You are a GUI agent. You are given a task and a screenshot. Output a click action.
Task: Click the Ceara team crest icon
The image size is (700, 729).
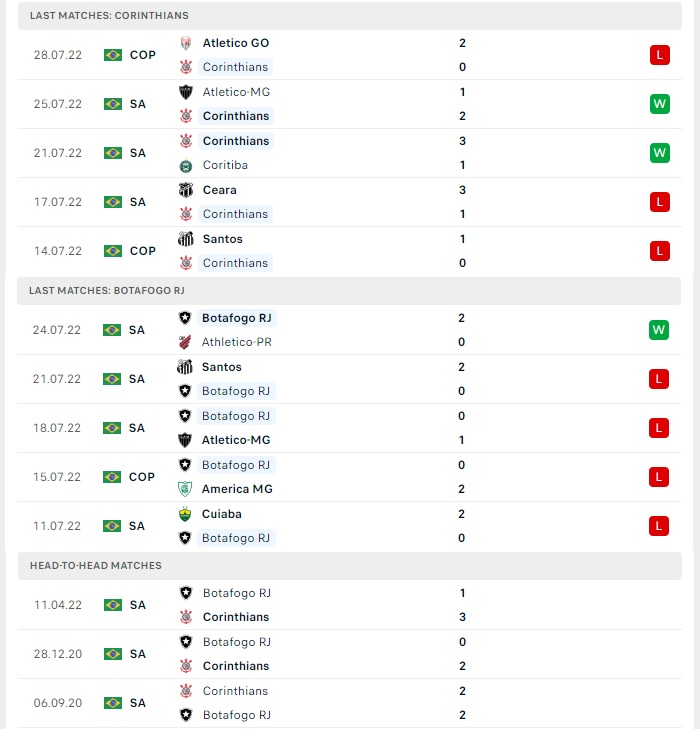[x=186, y=190]
